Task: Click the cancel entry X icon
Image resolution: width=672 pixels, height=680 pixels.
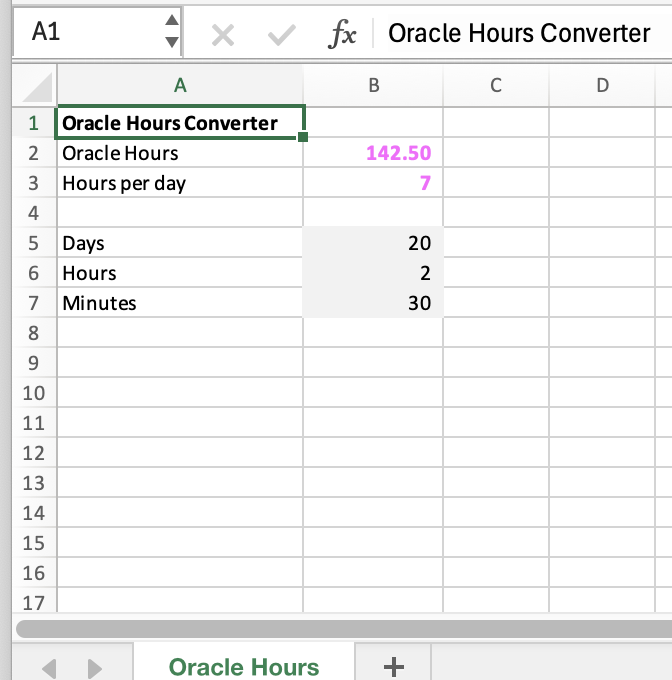Action: [223, 35]
